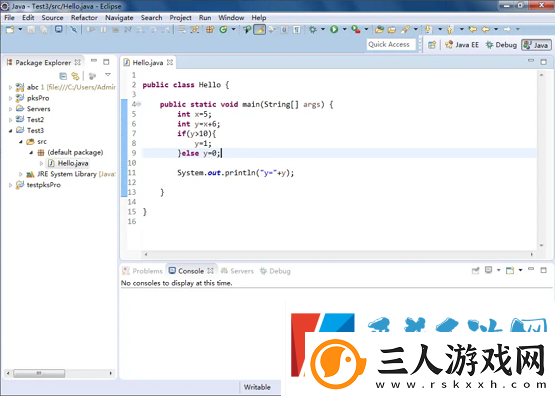Click the Open Task folder icon
Screen dimensions: 555x396
point(392,30)
